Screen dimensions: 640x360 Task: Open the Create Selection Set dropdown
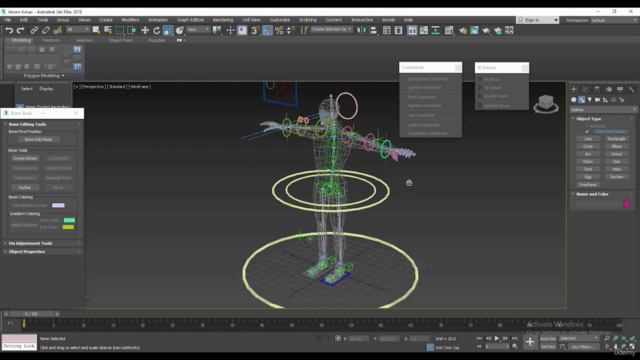point(331,29)
